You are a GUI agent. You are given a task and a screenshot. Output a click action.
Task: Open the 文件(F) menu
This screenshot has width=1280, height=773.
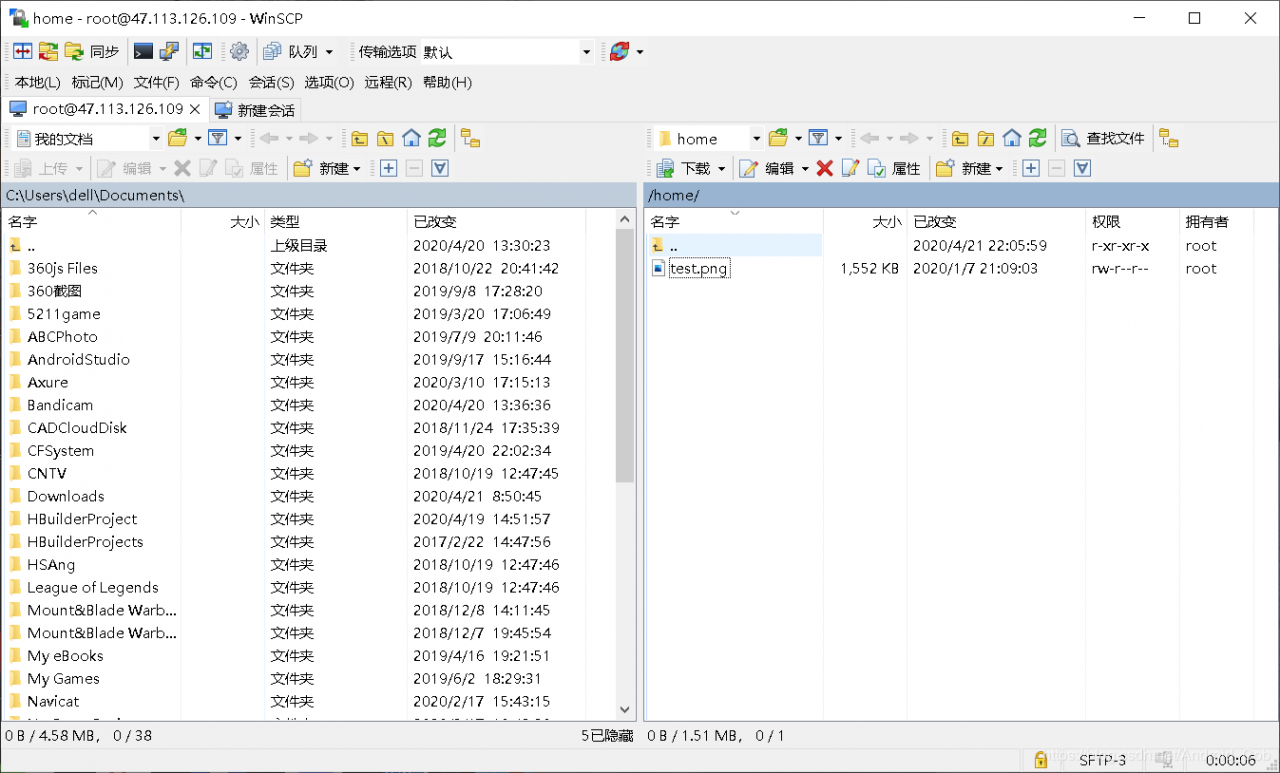(x=156, y=82)
